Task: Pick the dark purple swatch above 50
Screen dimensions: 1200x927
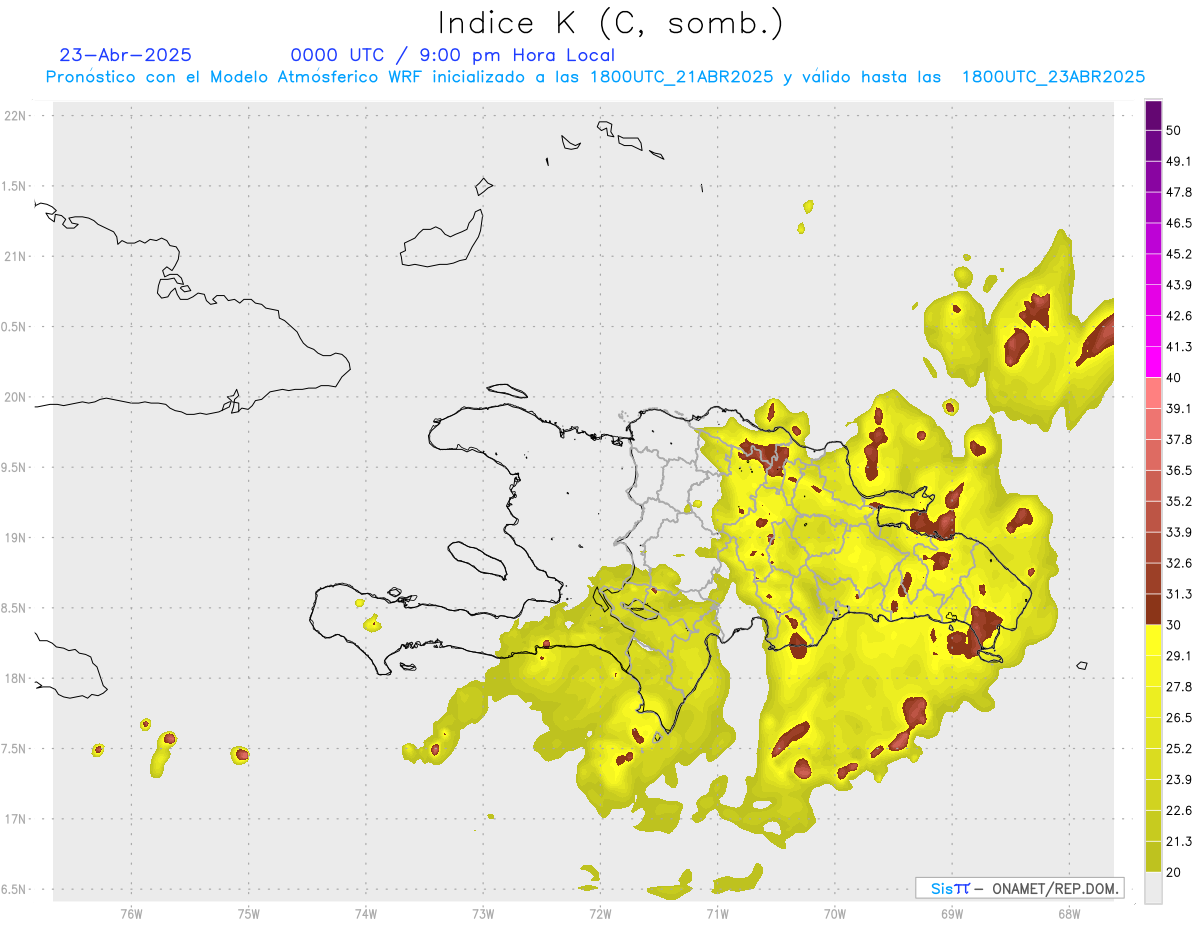Action: click(x=1153, y=115)
